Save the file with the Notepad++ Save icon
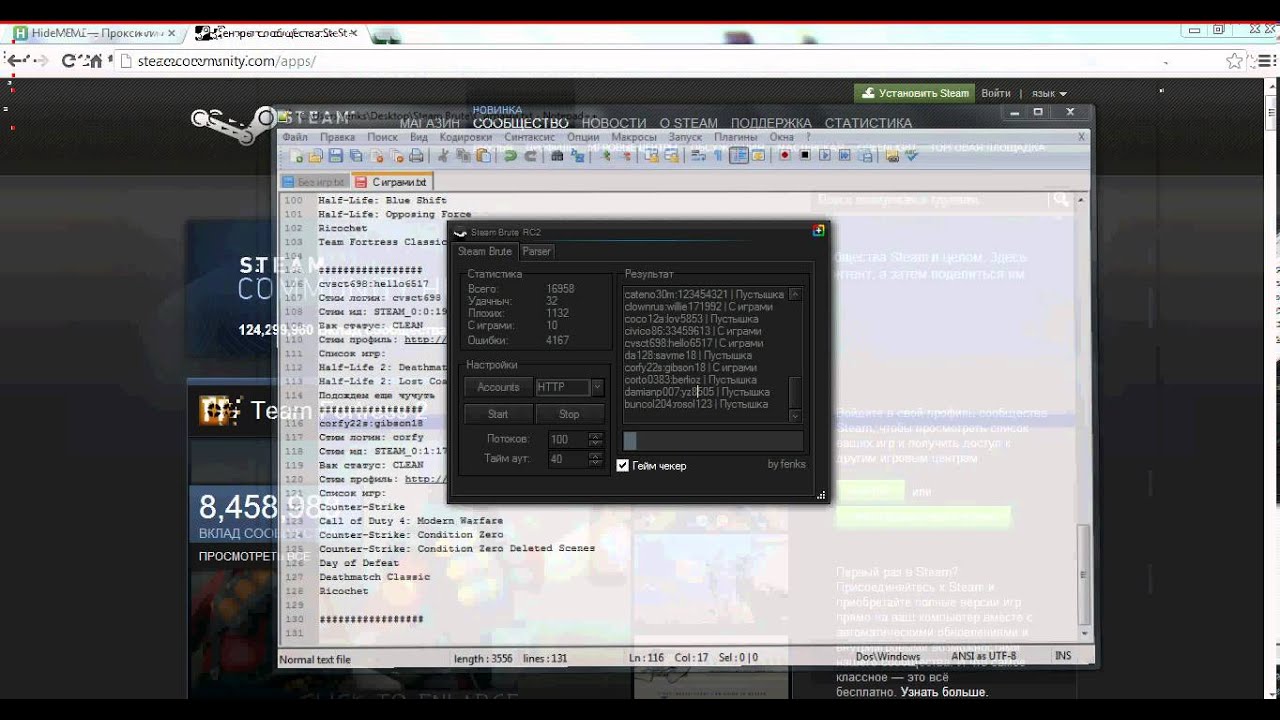Viewport: 1280px width, 720px height. tap(335, 155)
